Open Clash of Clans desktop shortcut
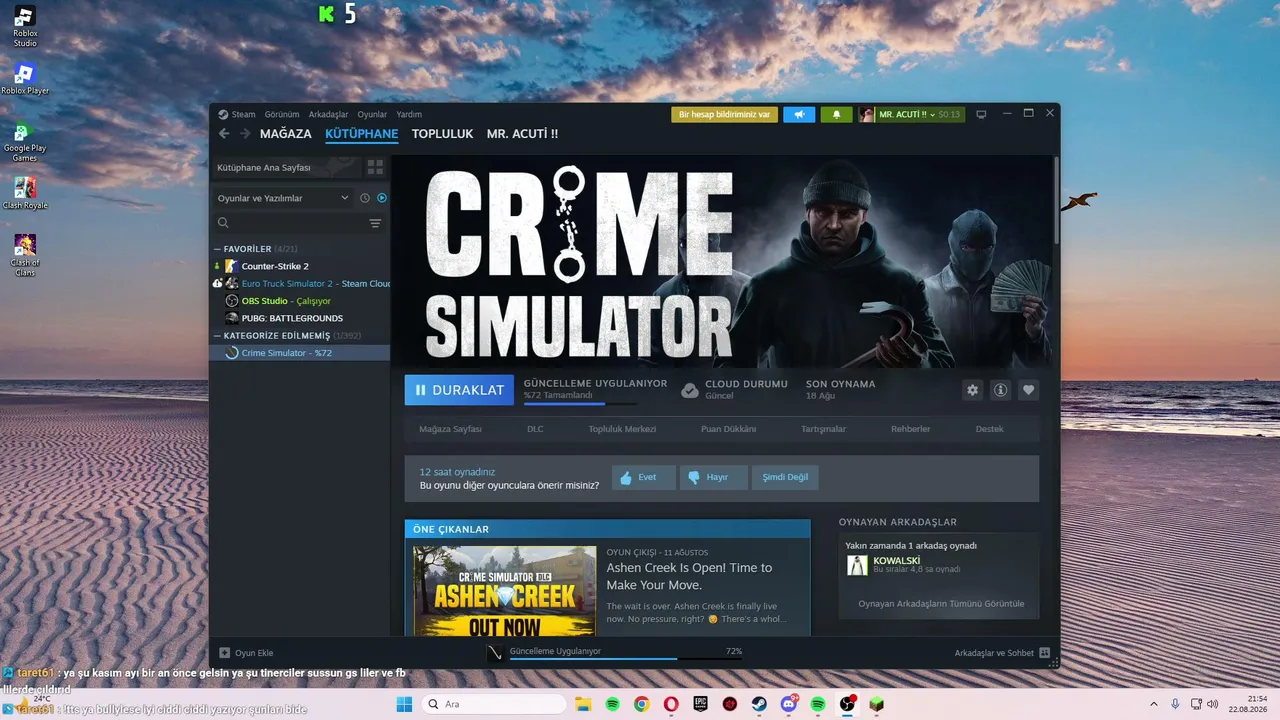This screenshot has height=720, width=1280. click(x=25, y=254)
